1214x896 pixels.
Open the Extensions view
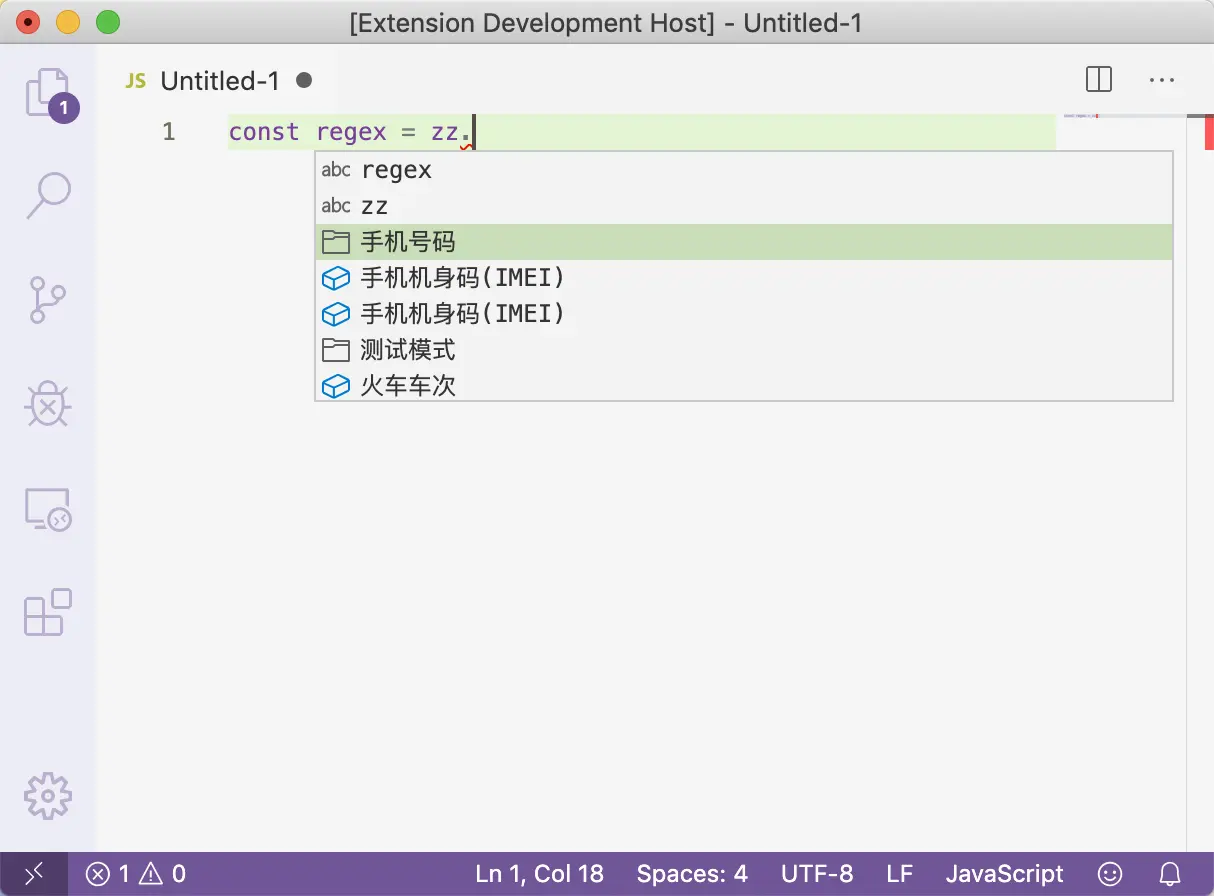tap(48, 612)
